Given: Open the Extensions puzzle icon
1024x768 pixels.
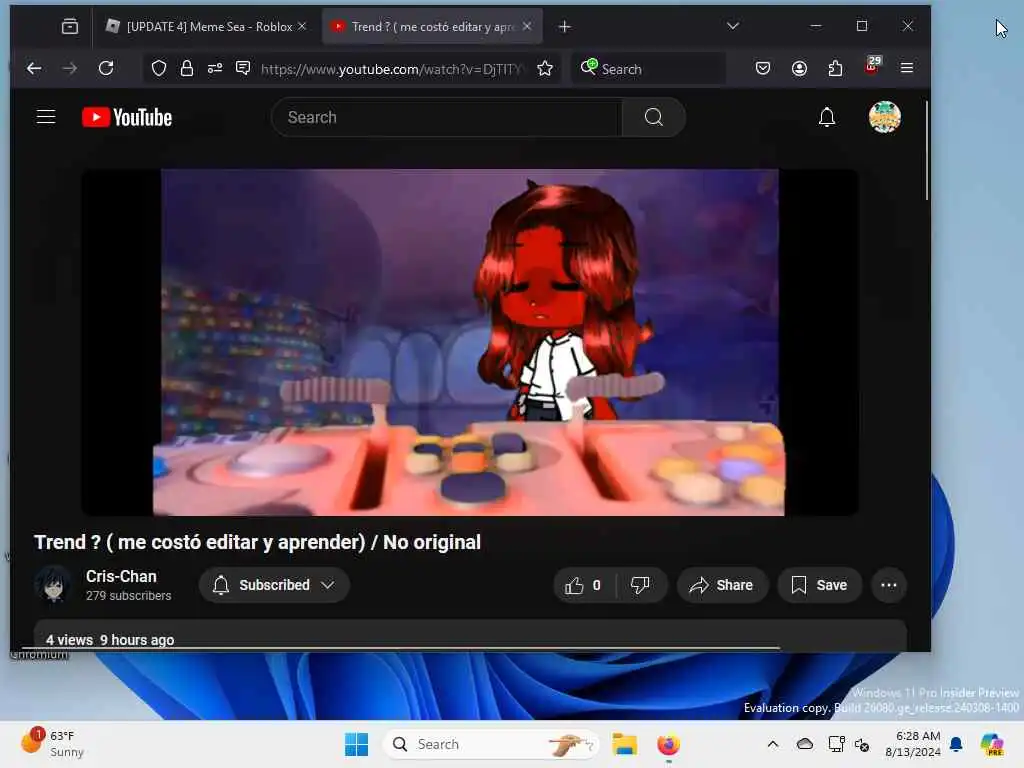Looking at the screenshot, I should pyautogui.click(x=835, y=68).
